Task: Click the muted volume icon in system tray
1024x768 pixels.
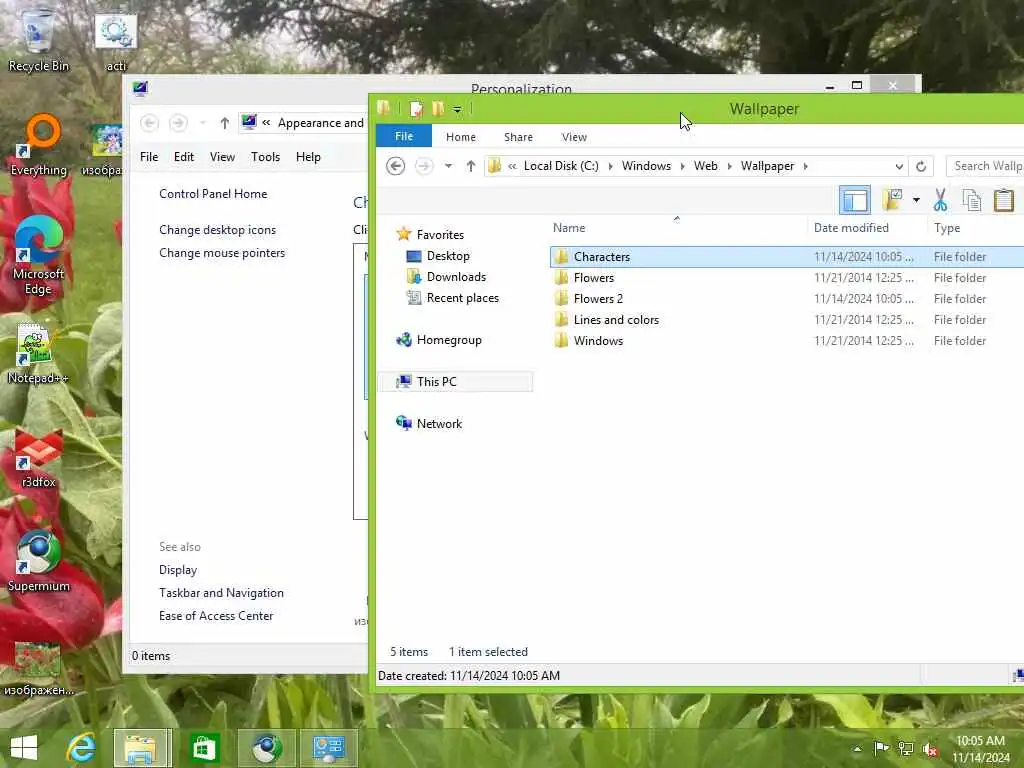Action: (930, 749)
